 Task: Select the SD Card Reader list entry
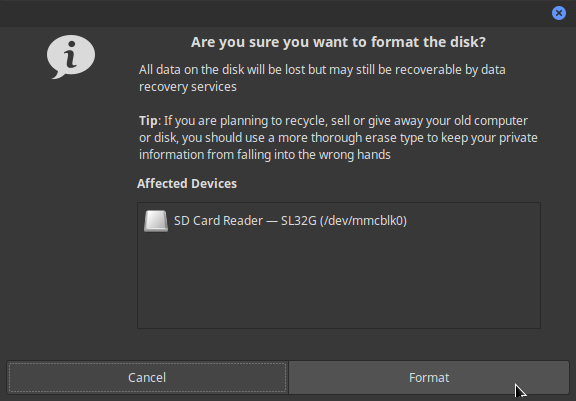tap(339, 221)
